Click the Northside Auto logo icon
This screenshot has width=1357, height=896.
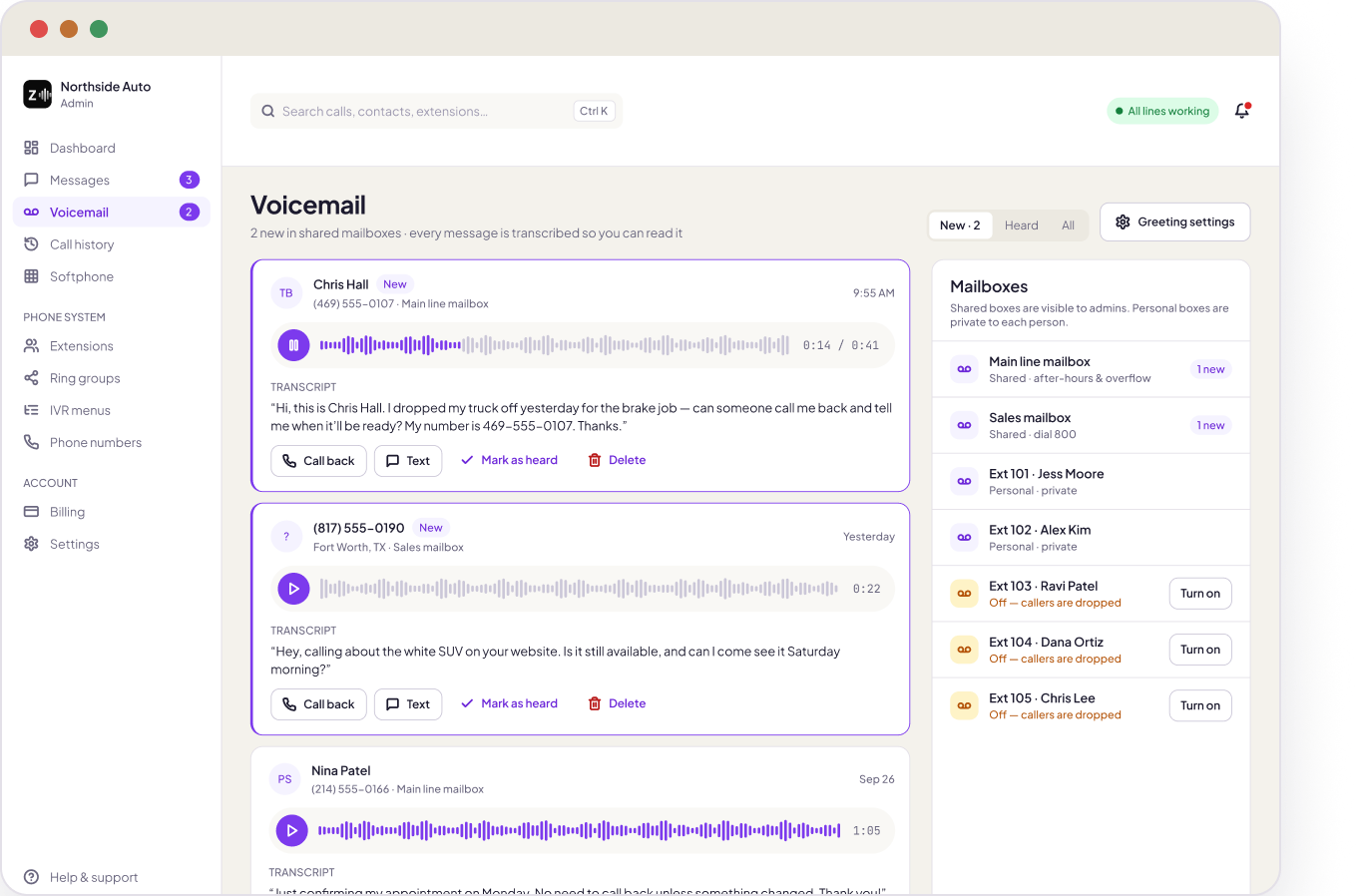(x=37, y=94)
